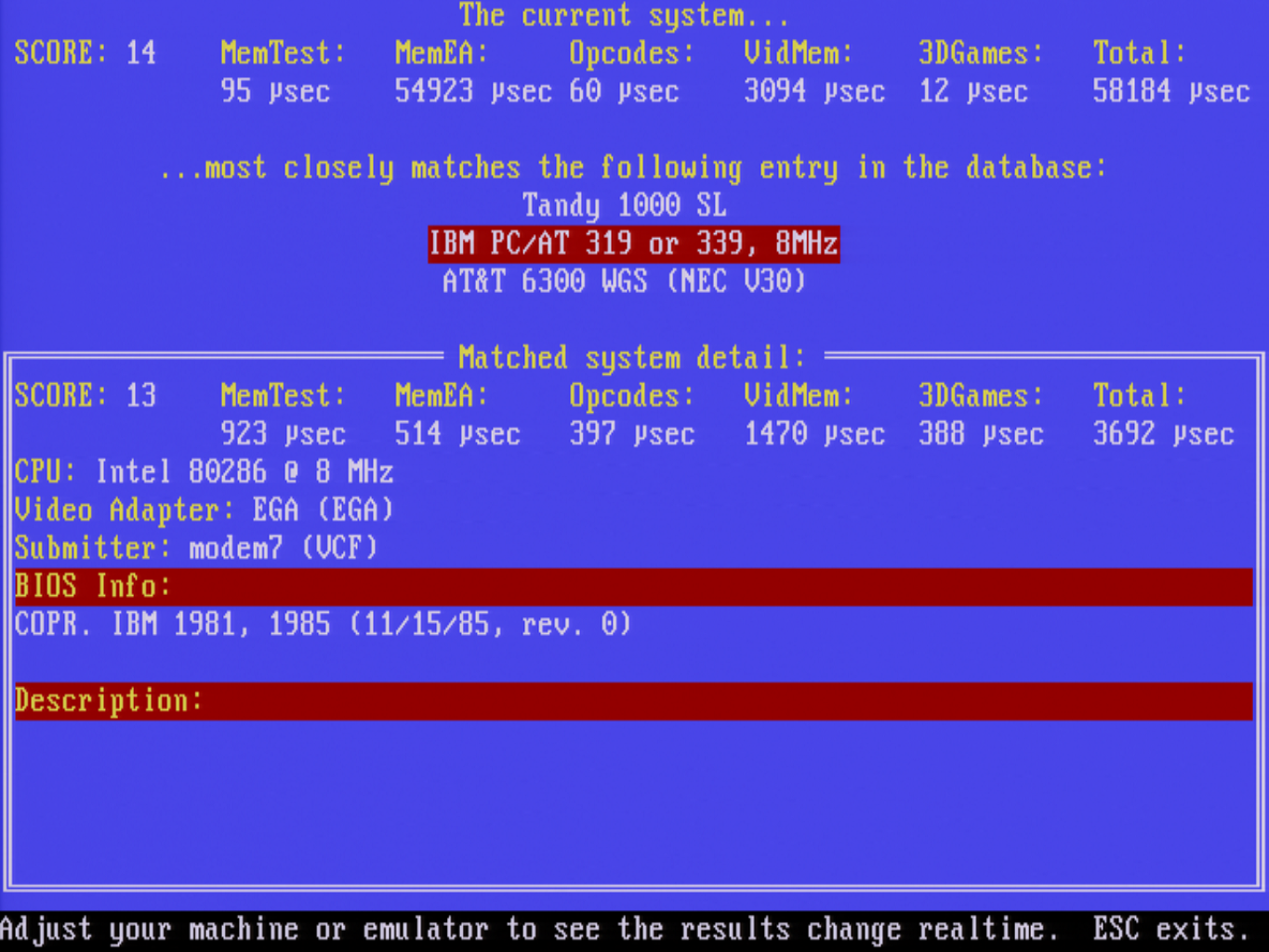Click the '...most closely matches' database line
Viewport: 1269px width, 952px height.
633,167
